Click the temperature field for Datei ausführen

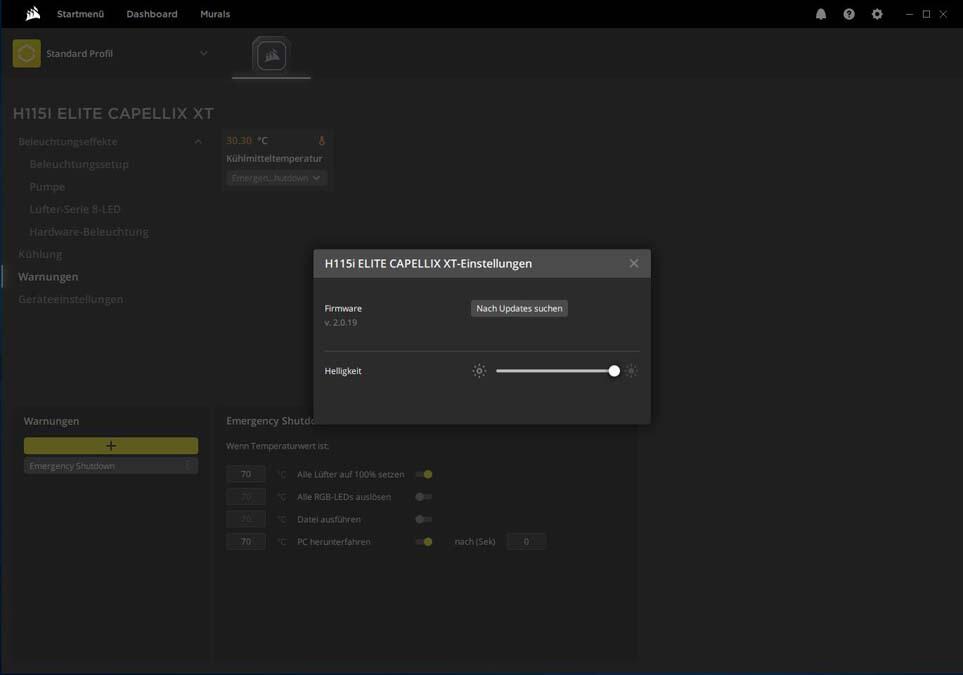tap(246, 520)
